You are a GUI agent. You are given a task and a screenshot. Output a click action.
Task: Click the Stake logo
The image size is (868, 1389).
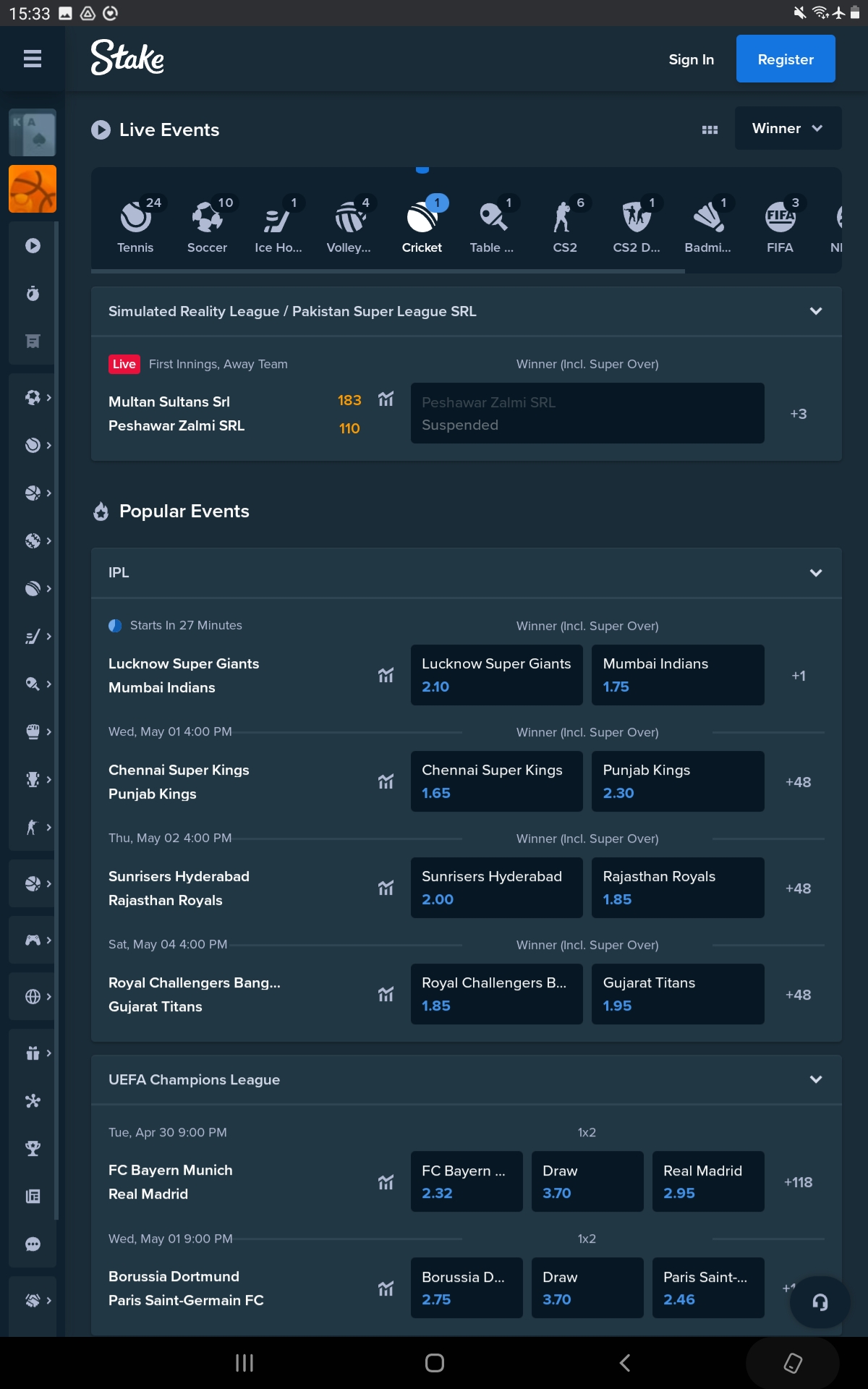pyautogui.click(x=127, y=58)
